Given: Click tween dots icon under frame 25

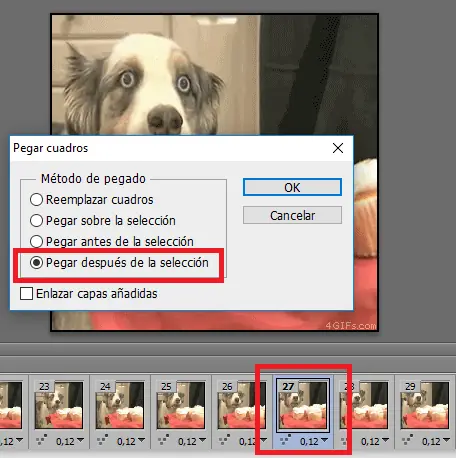Looking at the screenshot, I should (x=164, y=440).
